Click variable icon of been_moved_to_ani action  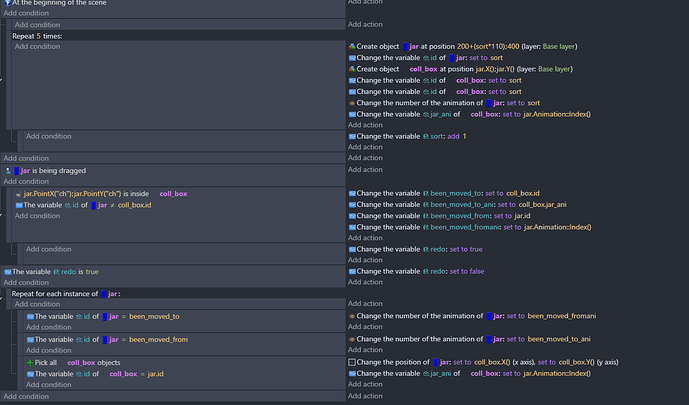tap(352, 205)
